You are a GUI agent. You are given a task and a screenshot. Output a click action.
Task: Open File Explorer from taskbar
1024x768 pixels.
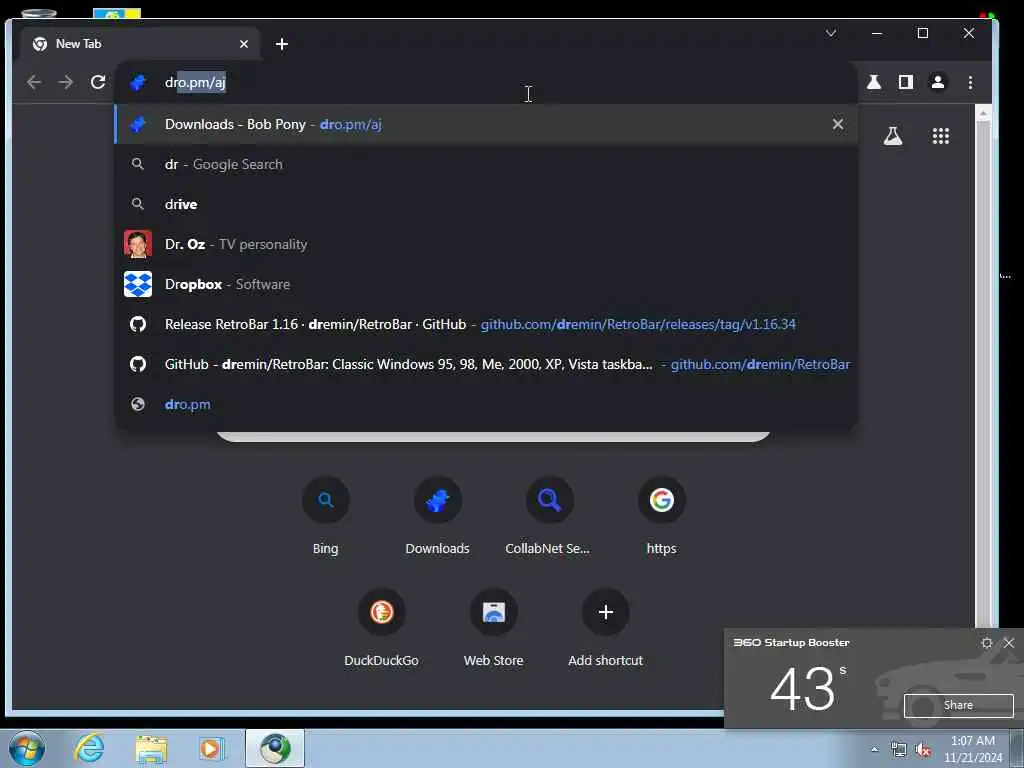(151, 748)
